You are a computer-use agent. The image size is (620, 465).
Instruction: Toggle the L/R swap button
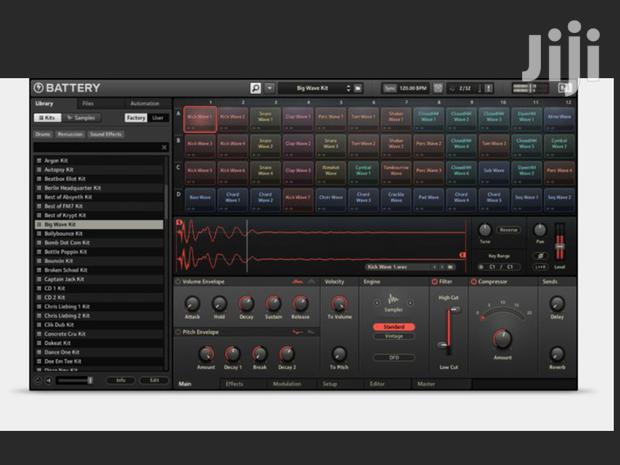540,267
